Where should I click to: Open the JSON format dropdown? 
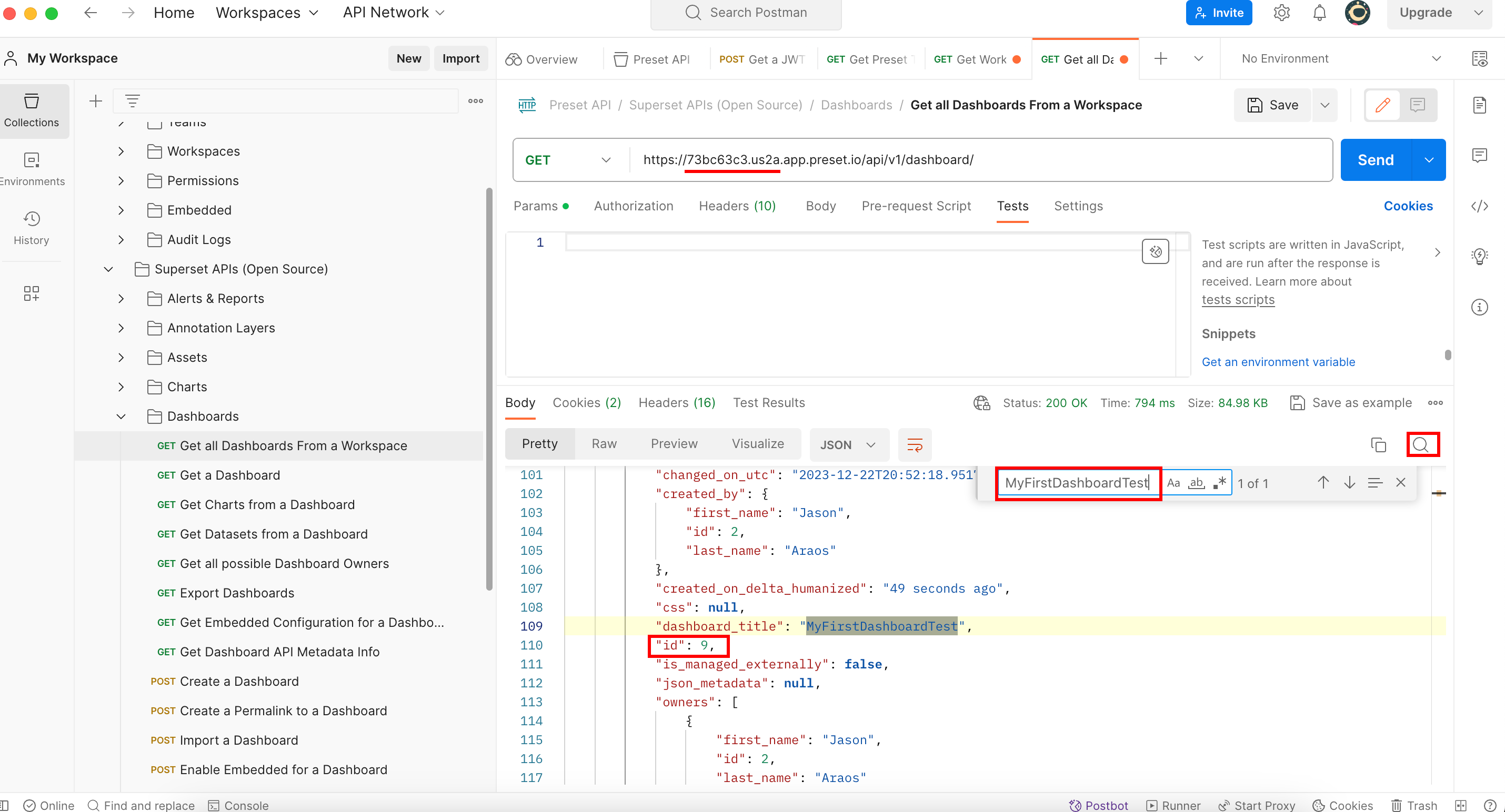click(x=848, y=445)
